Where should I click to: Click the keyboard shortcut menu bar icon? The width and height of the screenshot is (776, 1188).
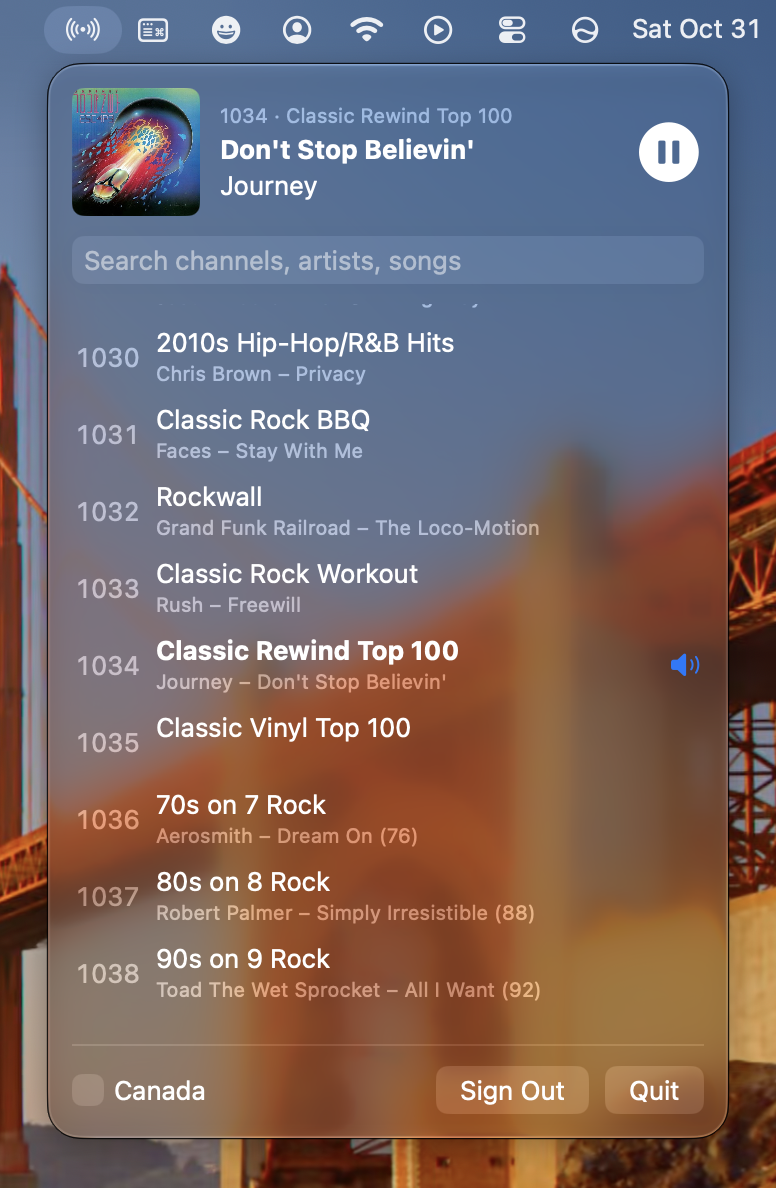(153, 30)
